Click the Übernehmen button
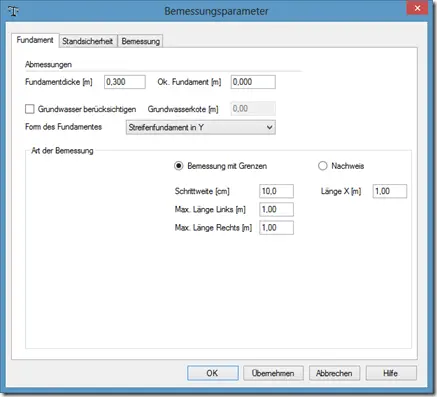The height and width of the screenshot is (397, 437). point(273,373)
